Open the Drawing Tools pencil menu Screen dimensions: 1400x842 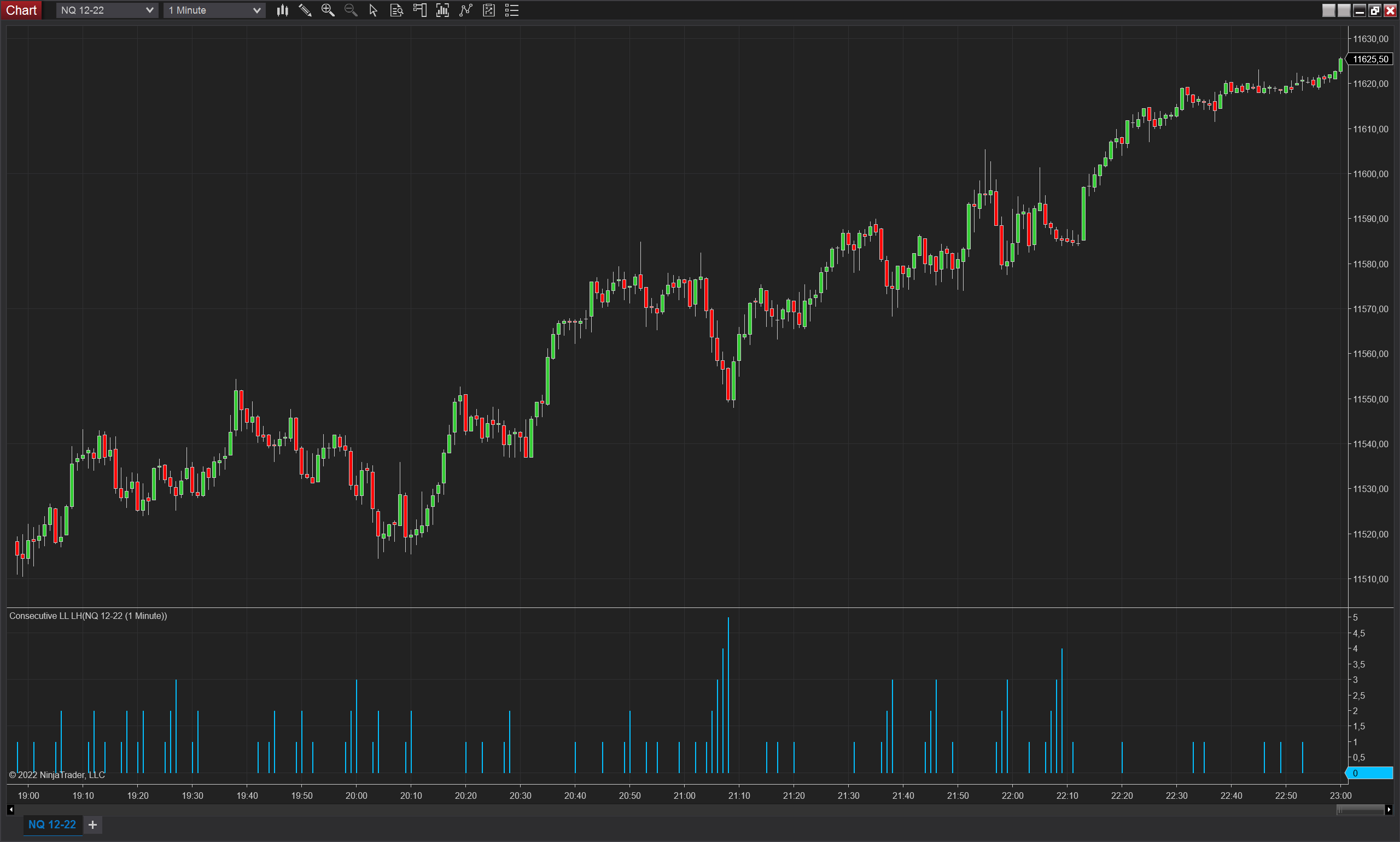tap(305, 10)
